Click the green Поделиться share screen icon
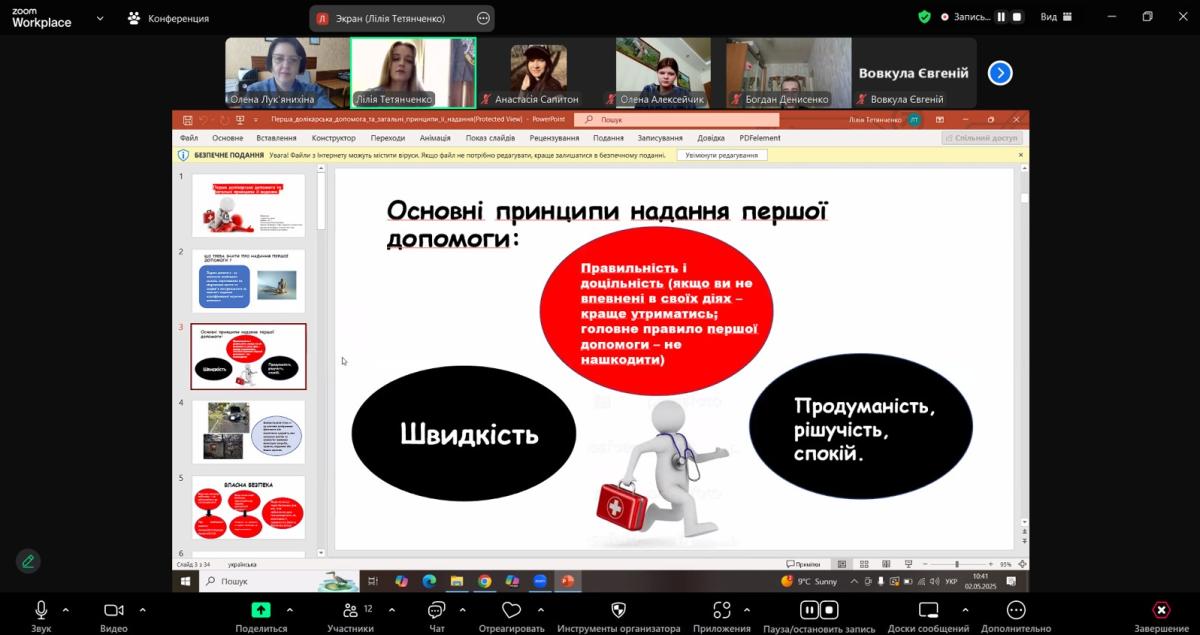Viewport: 1200px width, 635px height. coord(261,610)
